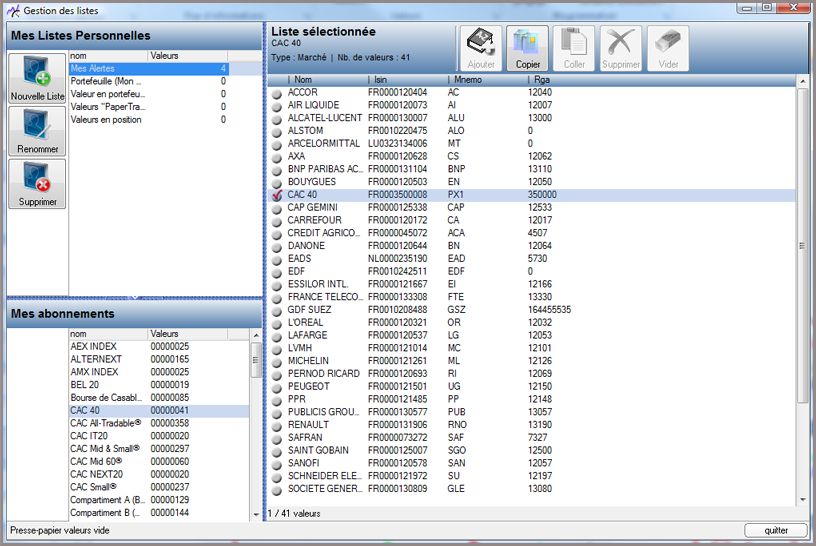Toggle the round marker next to DANONE
This screenshot has height=546, width=816.
[277, 246]
